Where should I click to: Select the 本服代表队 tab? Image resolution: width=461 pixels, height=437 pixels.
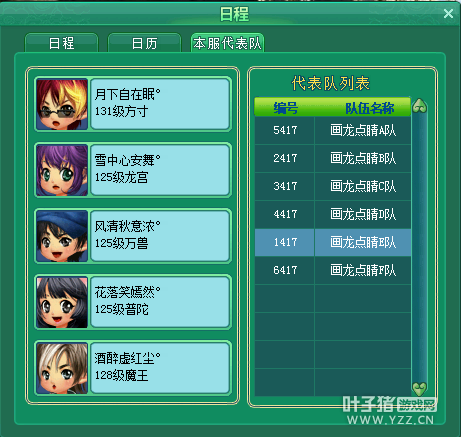click(227, 43)
